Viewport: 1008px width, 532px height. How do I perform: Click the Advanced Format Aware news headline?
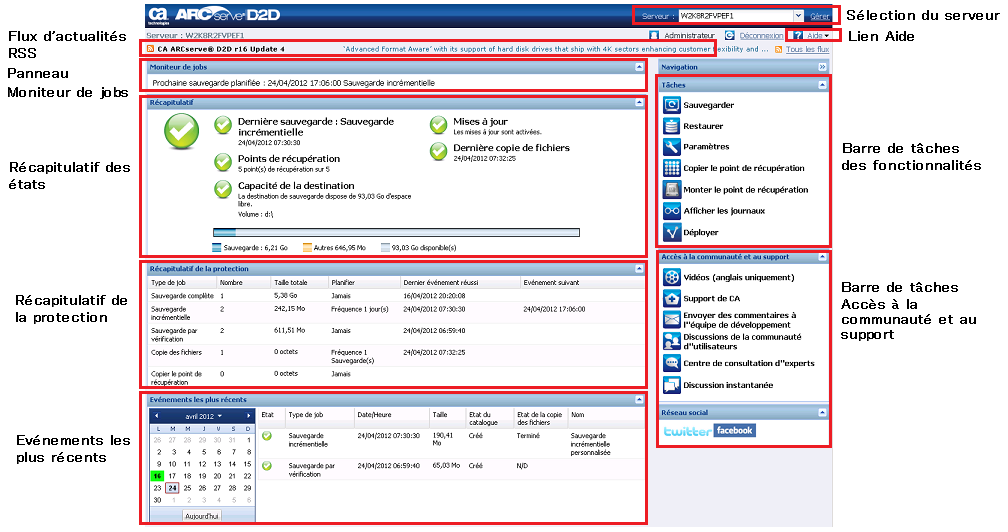click(555, 49)
